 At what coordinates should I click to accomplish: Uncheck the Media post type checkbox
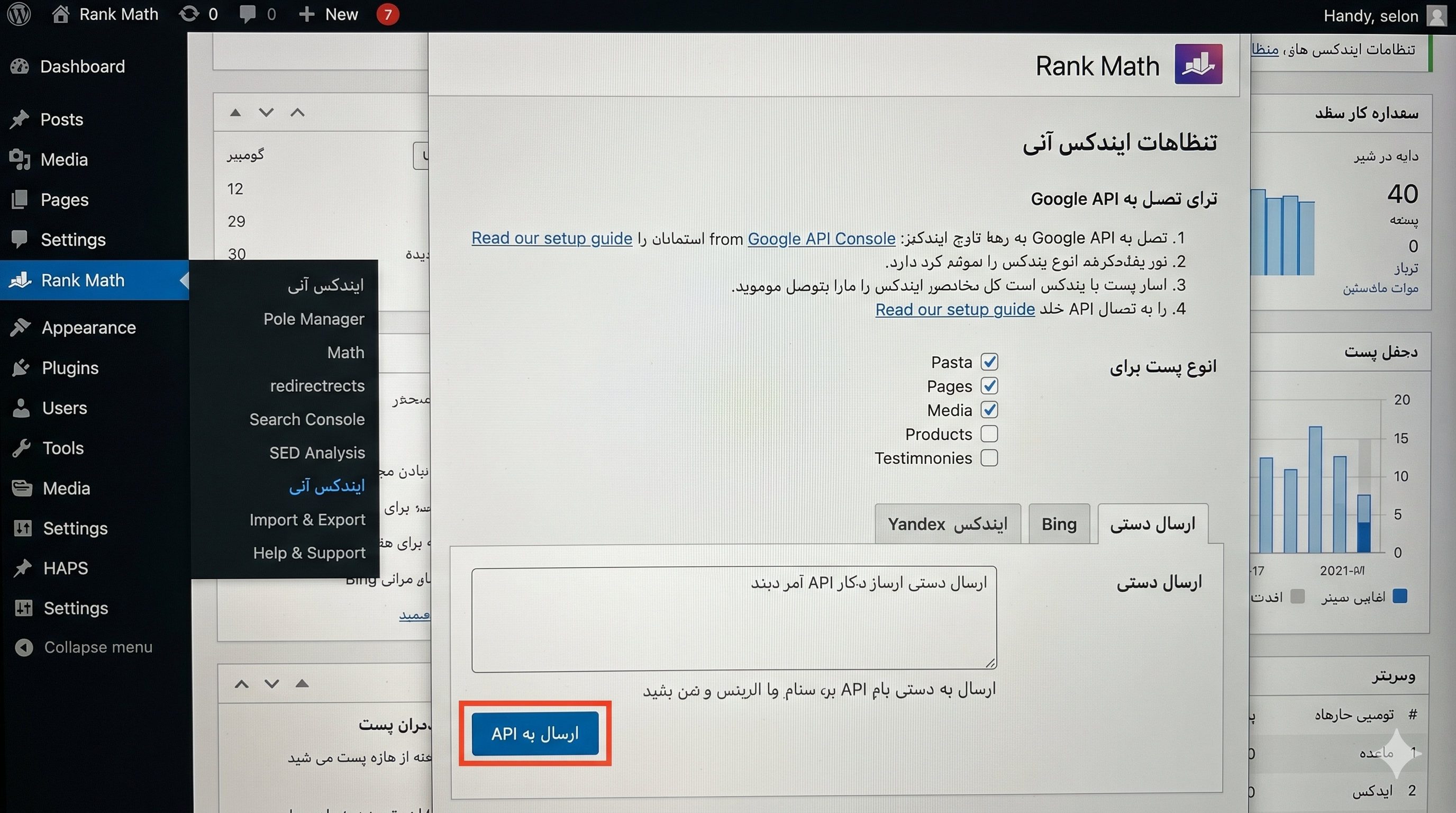pos(989,409)
